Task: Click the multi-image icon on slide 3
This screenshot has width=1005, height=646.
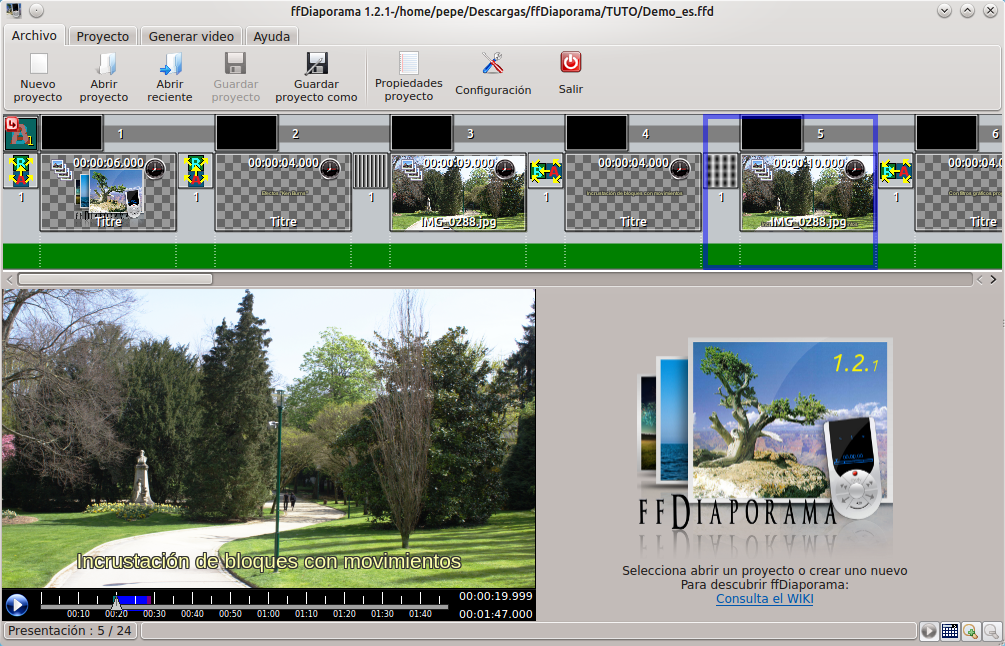Action: (411, 169)
